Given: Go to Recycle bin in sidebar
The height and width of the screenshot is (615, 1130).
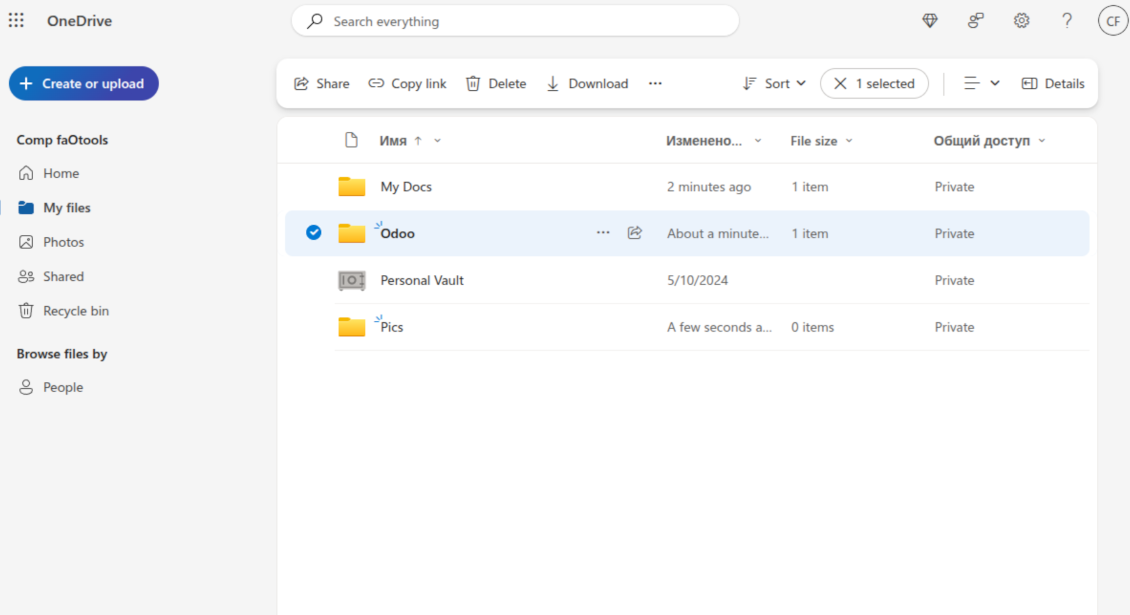Looking at the screenshot, I should pos(75,311).
